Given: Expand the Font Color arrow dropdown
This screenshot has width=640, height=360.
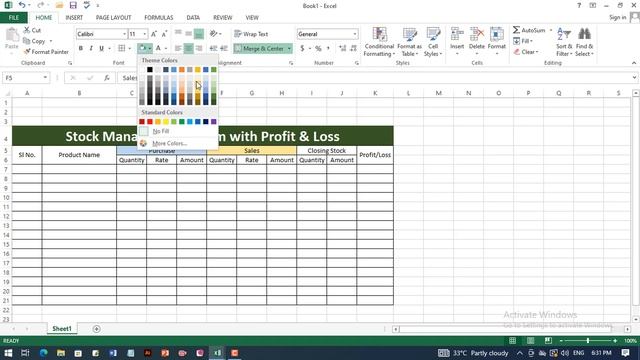Looking at the screenshot, I should click(x=166, y=48).
